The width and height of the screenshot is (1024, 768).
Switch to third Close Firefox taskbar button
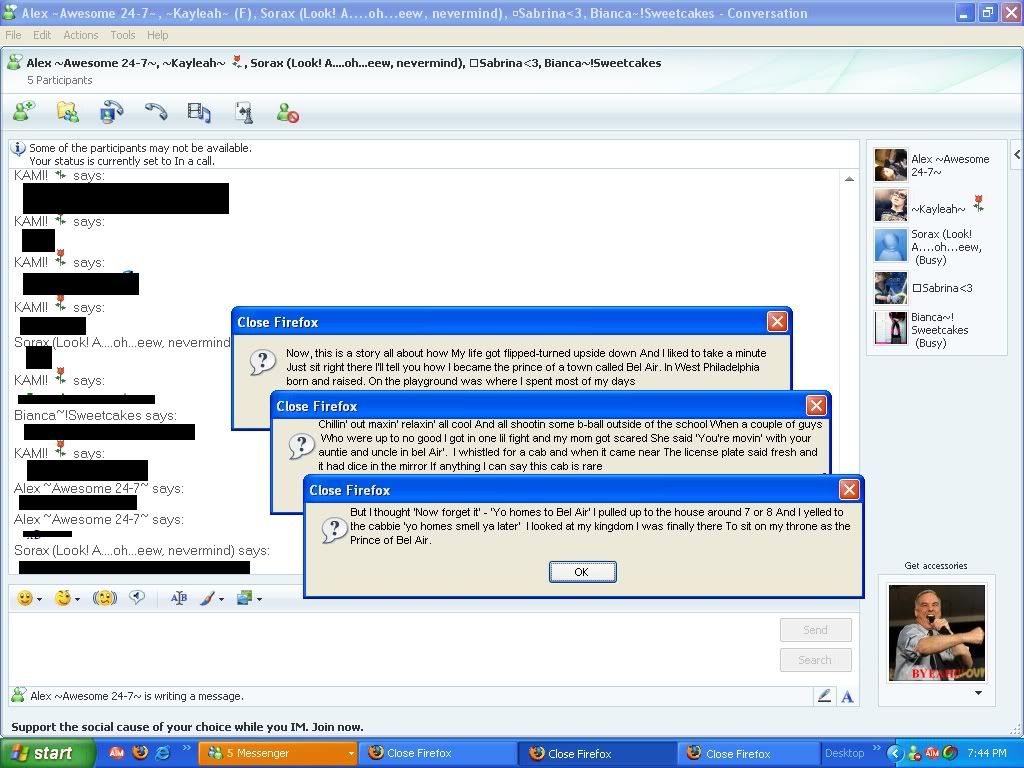(748, 754)
